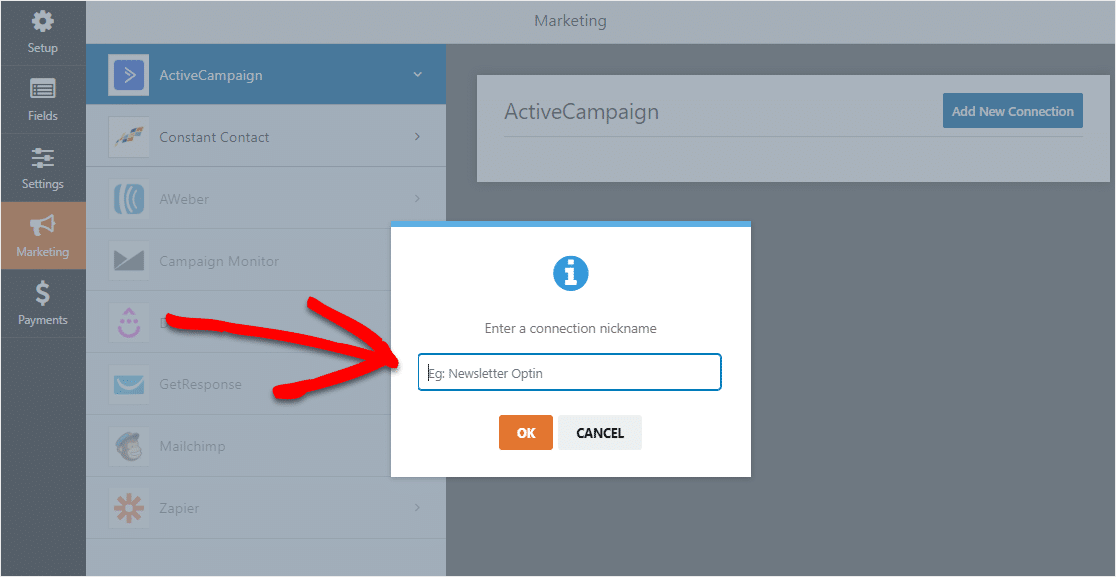Click the ActiveCampaign logo icon

pos(129,75)
